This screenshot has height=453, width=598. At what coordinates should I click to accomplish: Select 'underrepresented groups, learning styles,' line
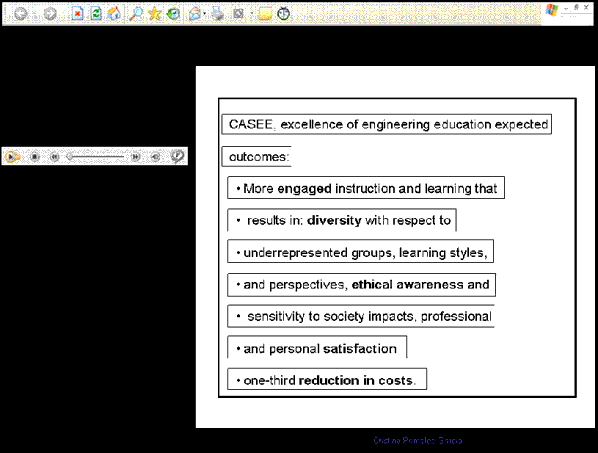point(360,251)
